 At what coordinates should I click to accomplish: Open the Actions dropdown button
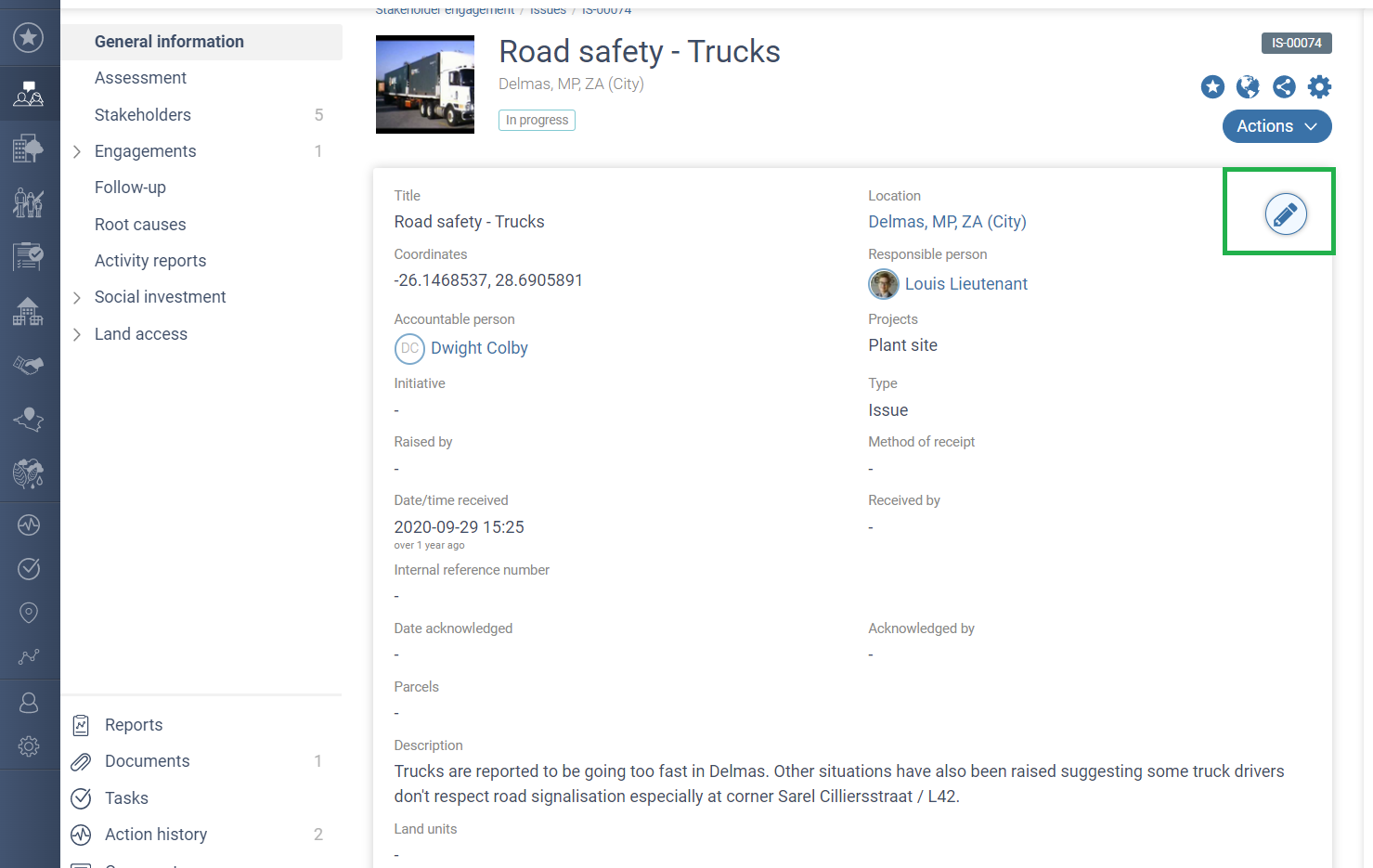(x=1276, y=126)
